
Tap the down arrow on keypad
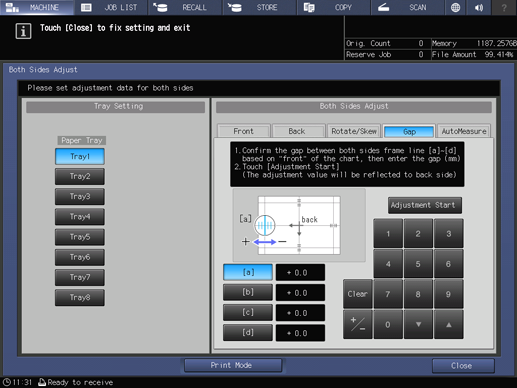tap(418, 324)
